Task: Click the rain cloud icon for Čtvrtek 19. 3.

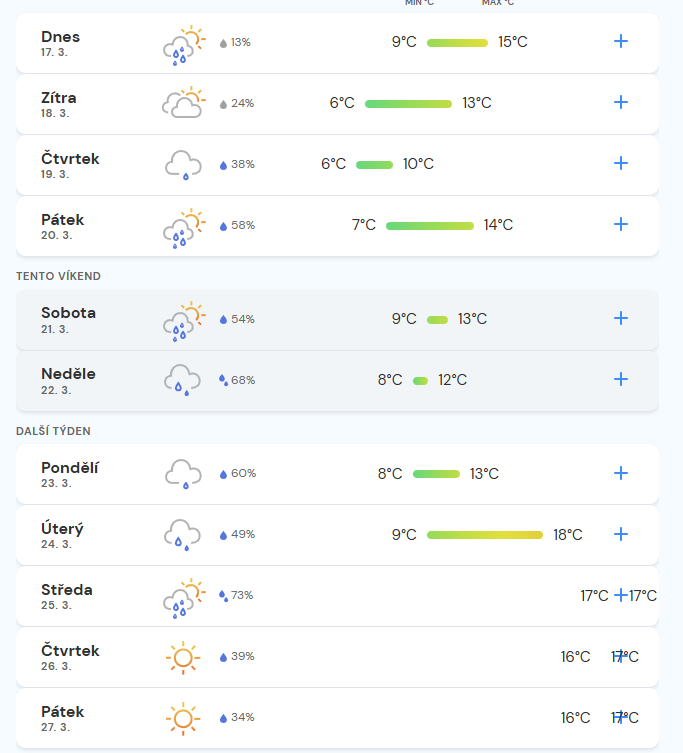Action: 183,165
